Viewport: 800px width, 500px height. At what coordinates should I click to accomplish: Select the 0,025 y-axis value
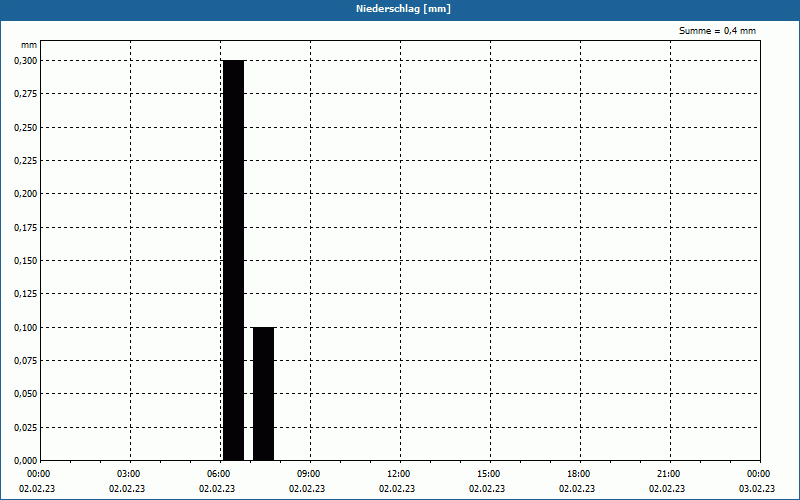click(x=25, y=428)
